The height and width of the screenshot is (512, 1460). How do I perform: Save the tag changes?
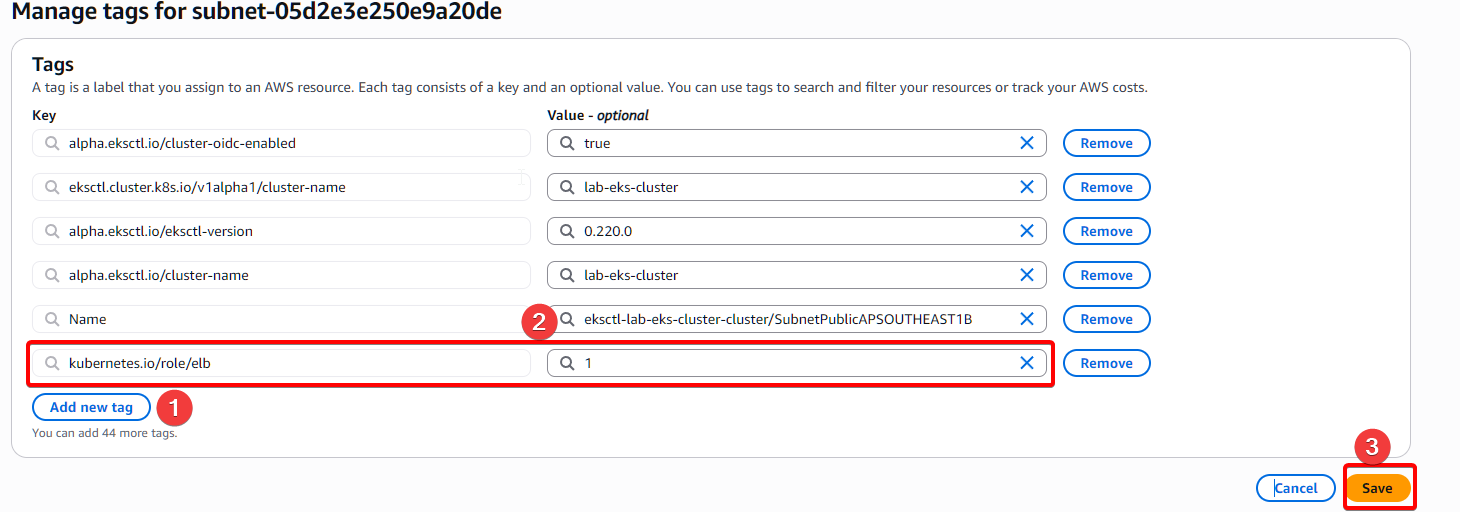(1377, 488)
